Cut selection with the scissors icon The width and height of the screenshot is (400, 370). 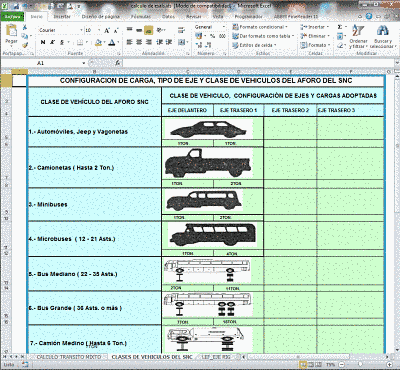coord(25,27)
